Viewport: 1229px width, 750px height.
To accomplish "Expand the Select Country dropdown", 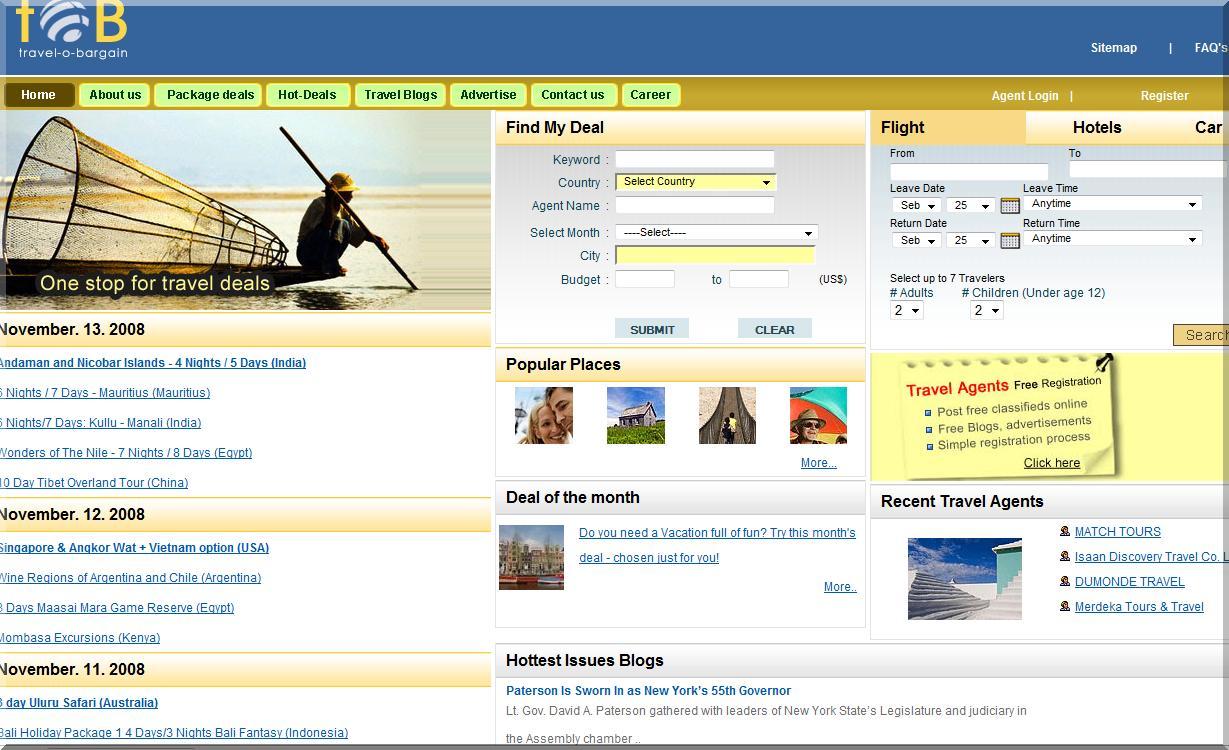I will [x=695, y=182].
